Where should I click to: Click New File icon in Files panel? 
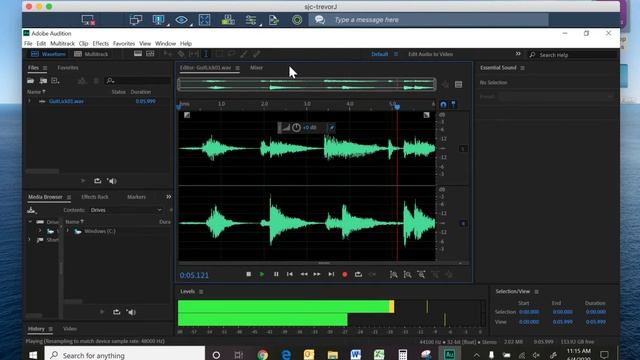55,81
